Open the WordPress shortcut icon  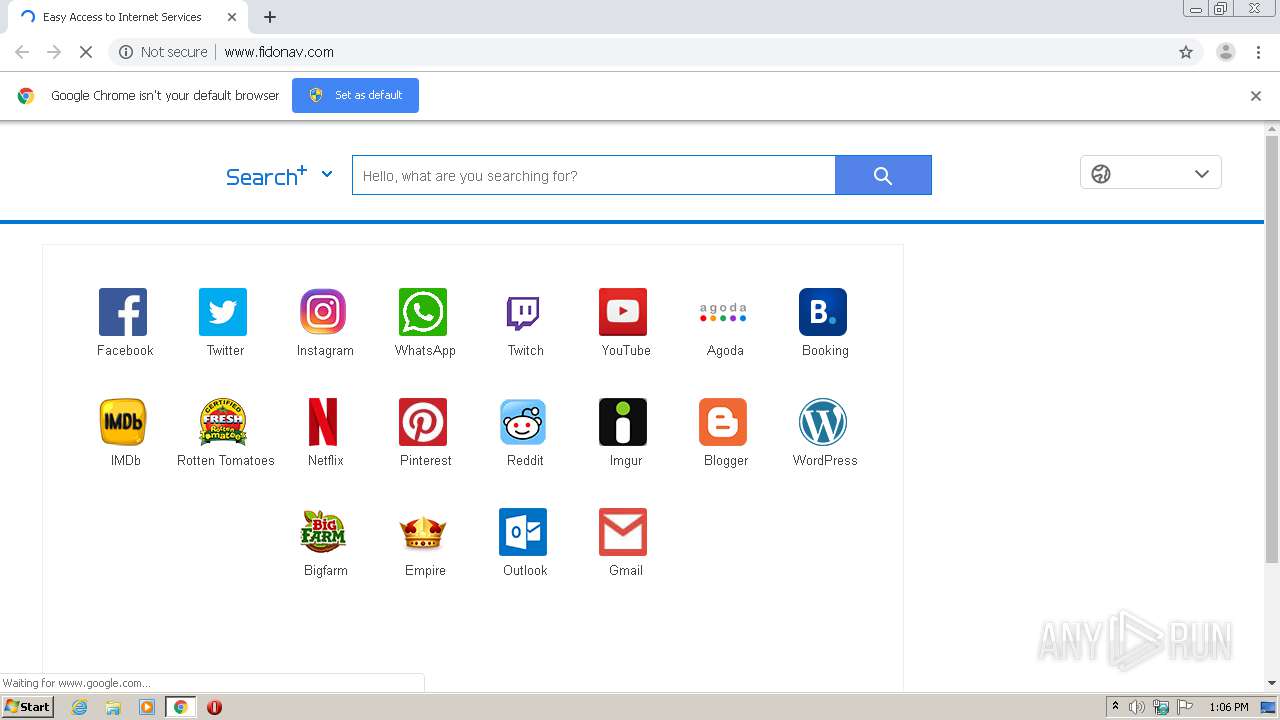[823, 422]
